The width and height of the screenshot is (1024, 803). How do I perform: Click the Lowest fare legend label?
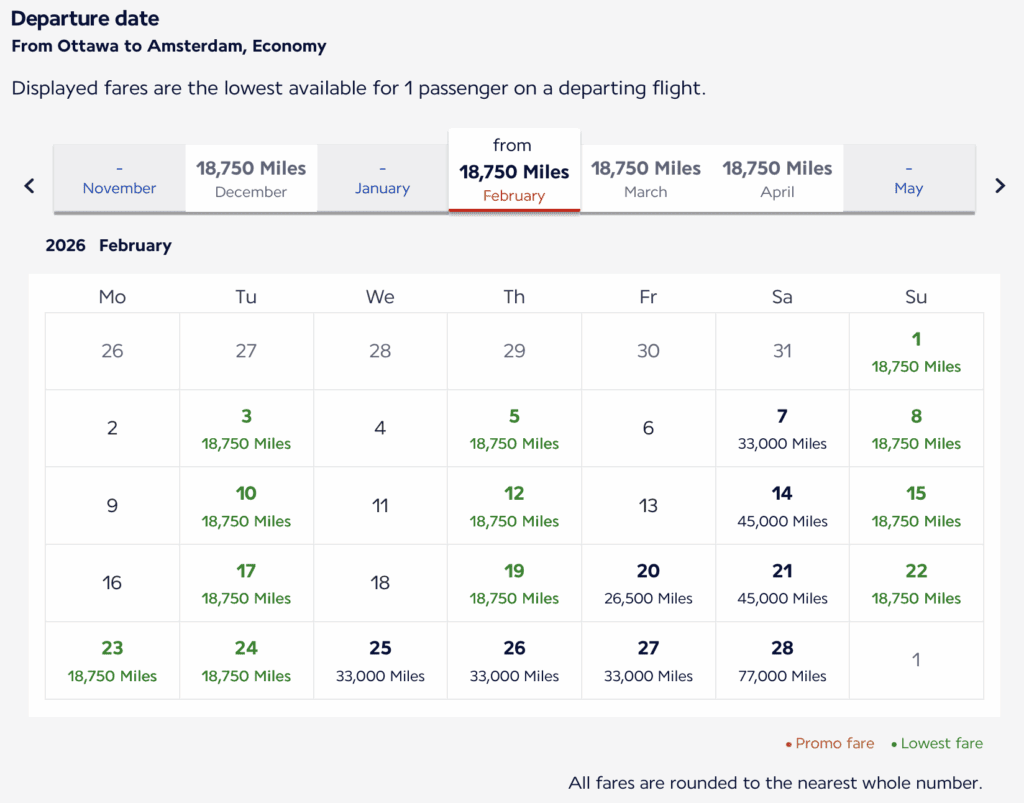[941, 744]
